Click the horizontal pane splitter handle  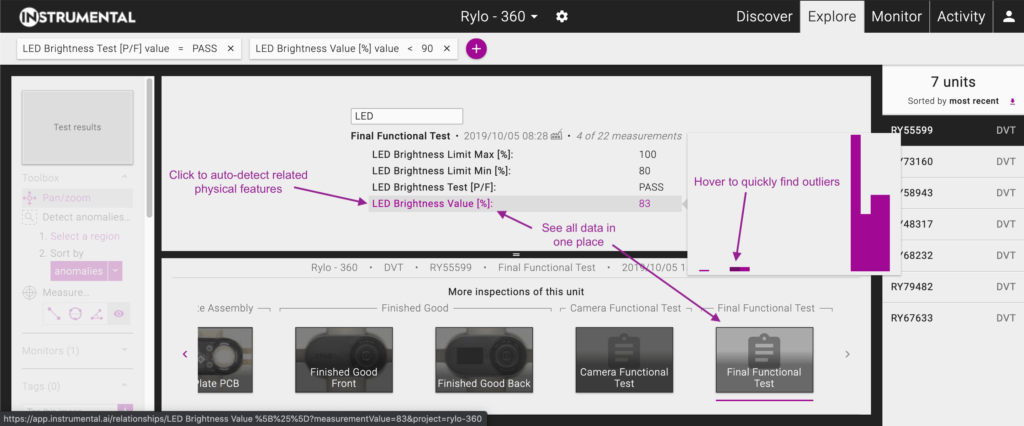(516, 254)
